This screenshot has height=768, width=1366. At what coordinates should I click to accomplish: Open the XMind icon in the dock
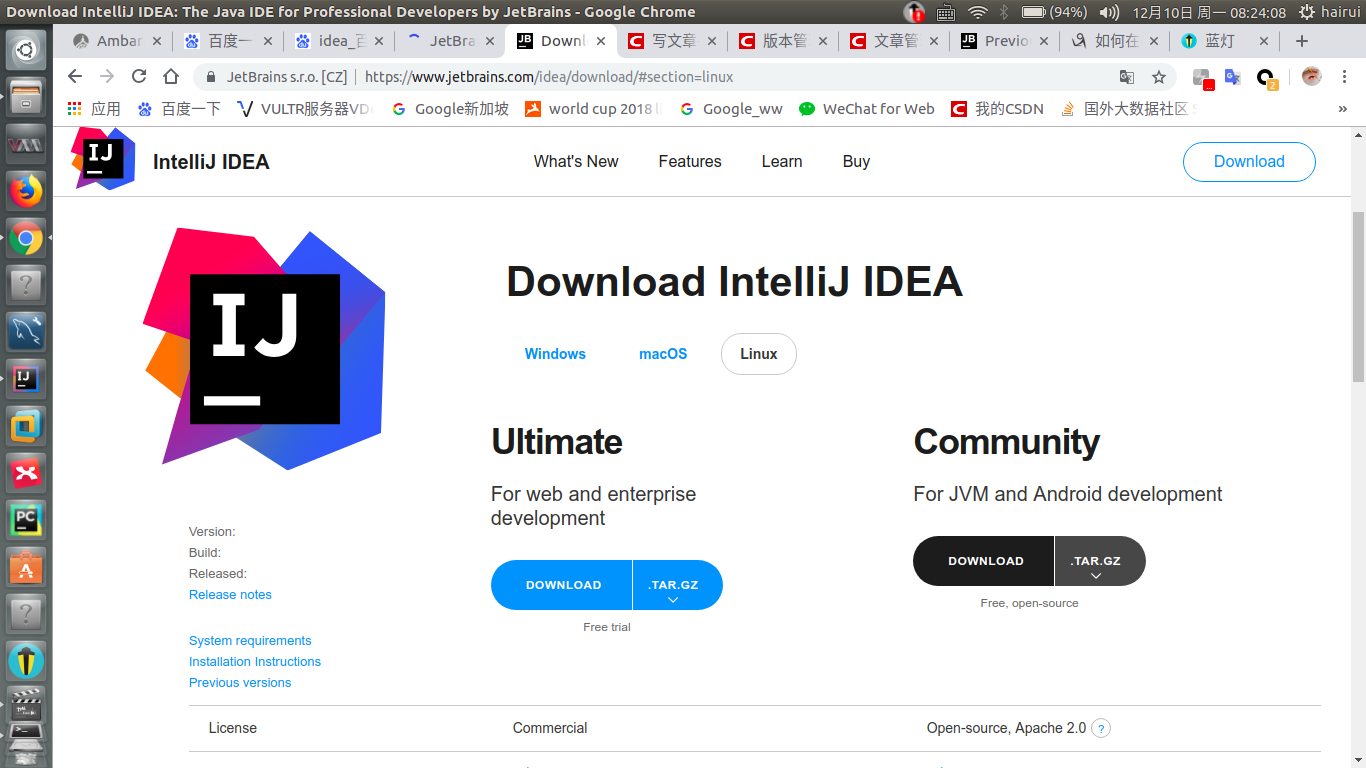26,472
